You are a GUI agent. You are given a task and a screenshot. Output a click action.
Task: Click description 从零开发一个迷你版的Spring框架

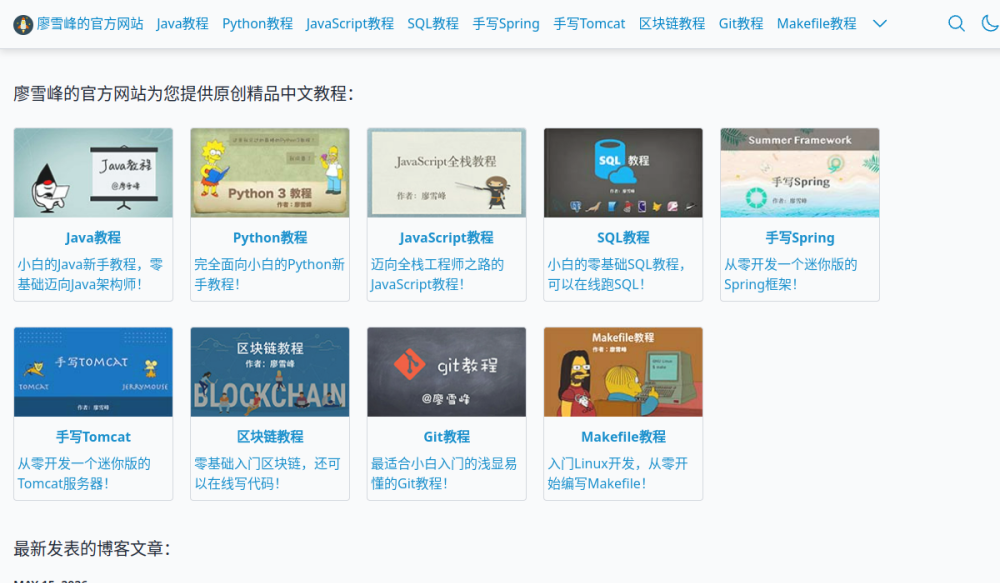[791, 274]
